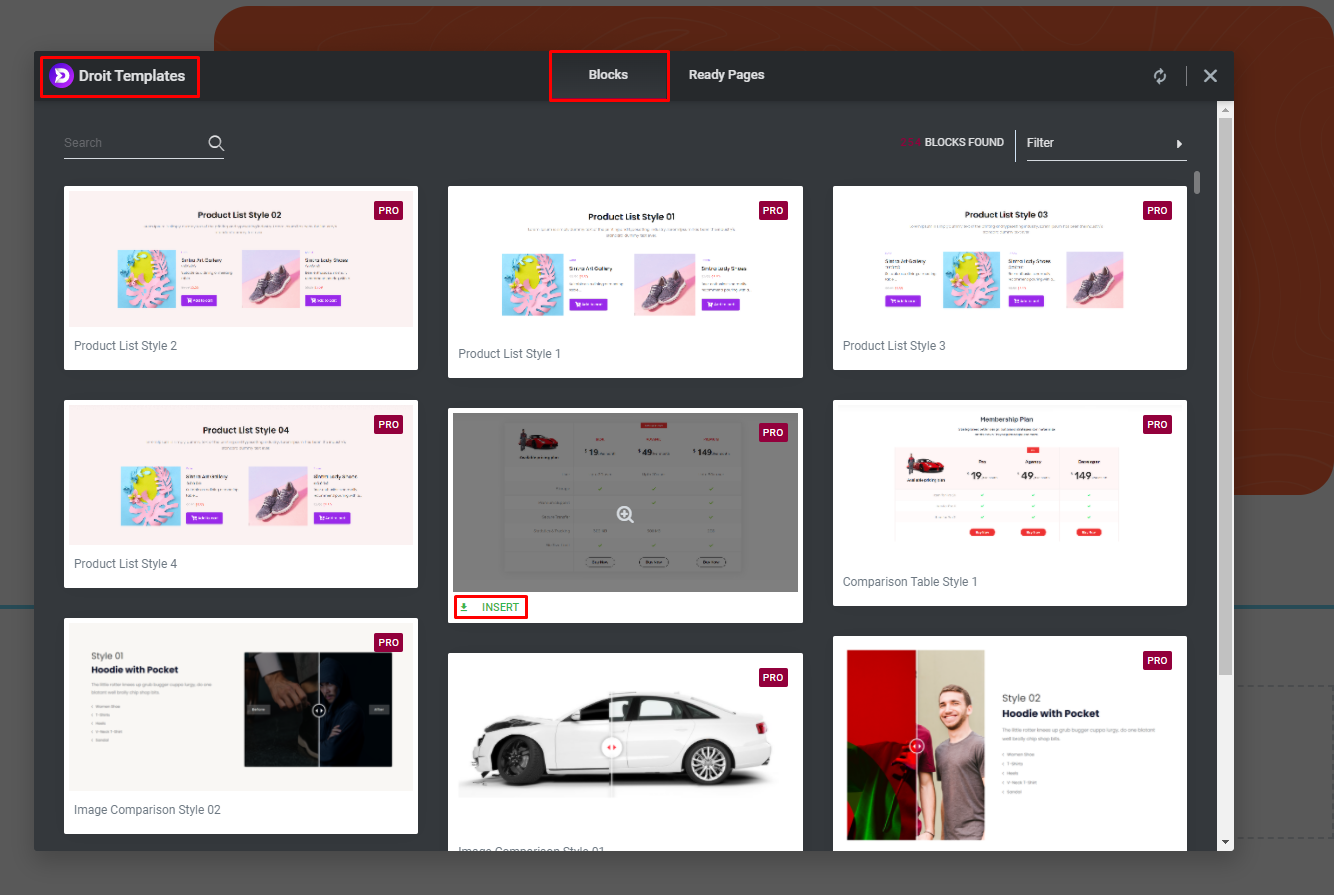Click the "Comparison Table Style 1" caption

[910, 582]
